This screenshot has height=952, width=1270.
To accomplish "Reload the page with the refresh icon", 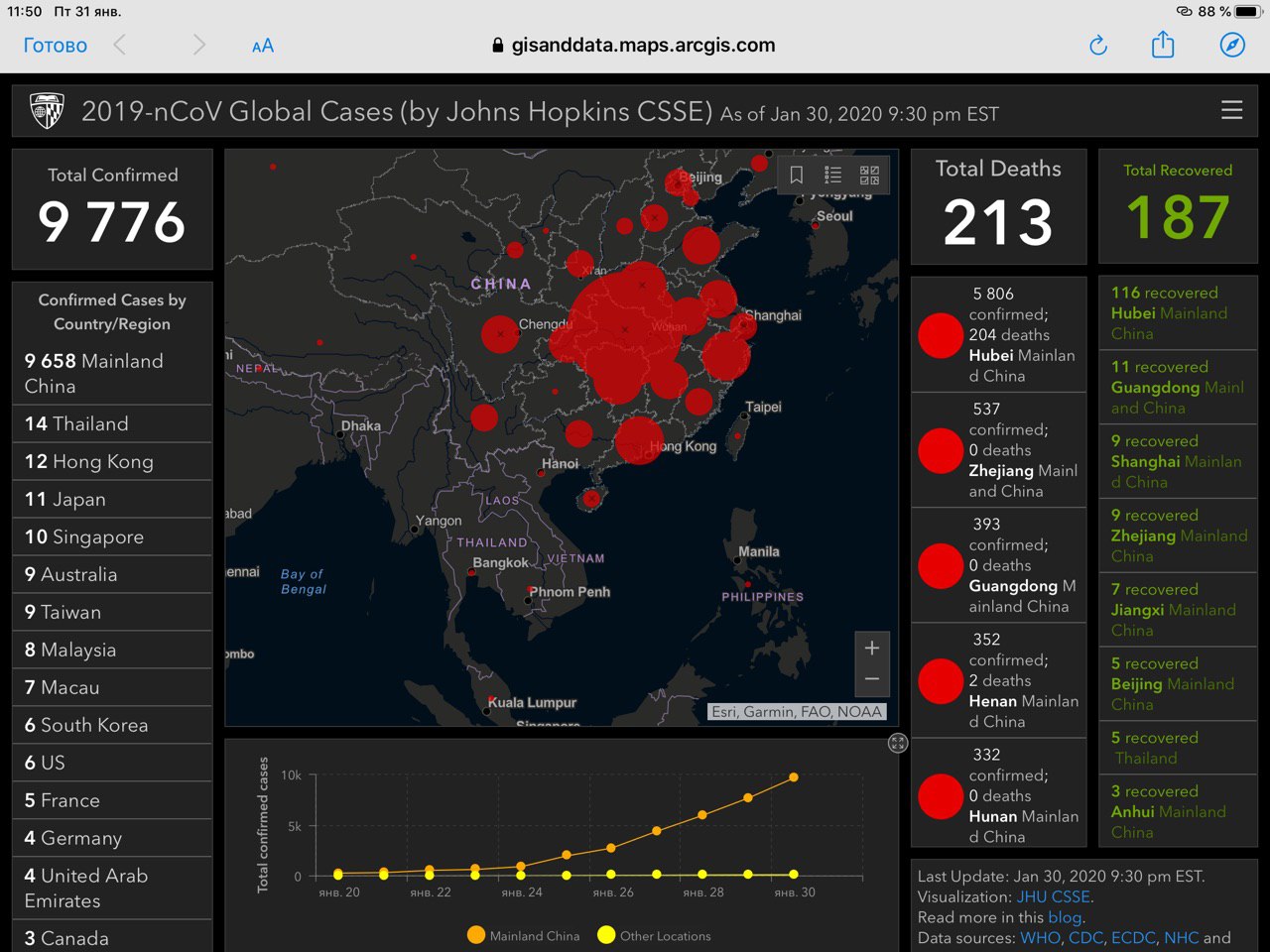I will (1098, 46).
